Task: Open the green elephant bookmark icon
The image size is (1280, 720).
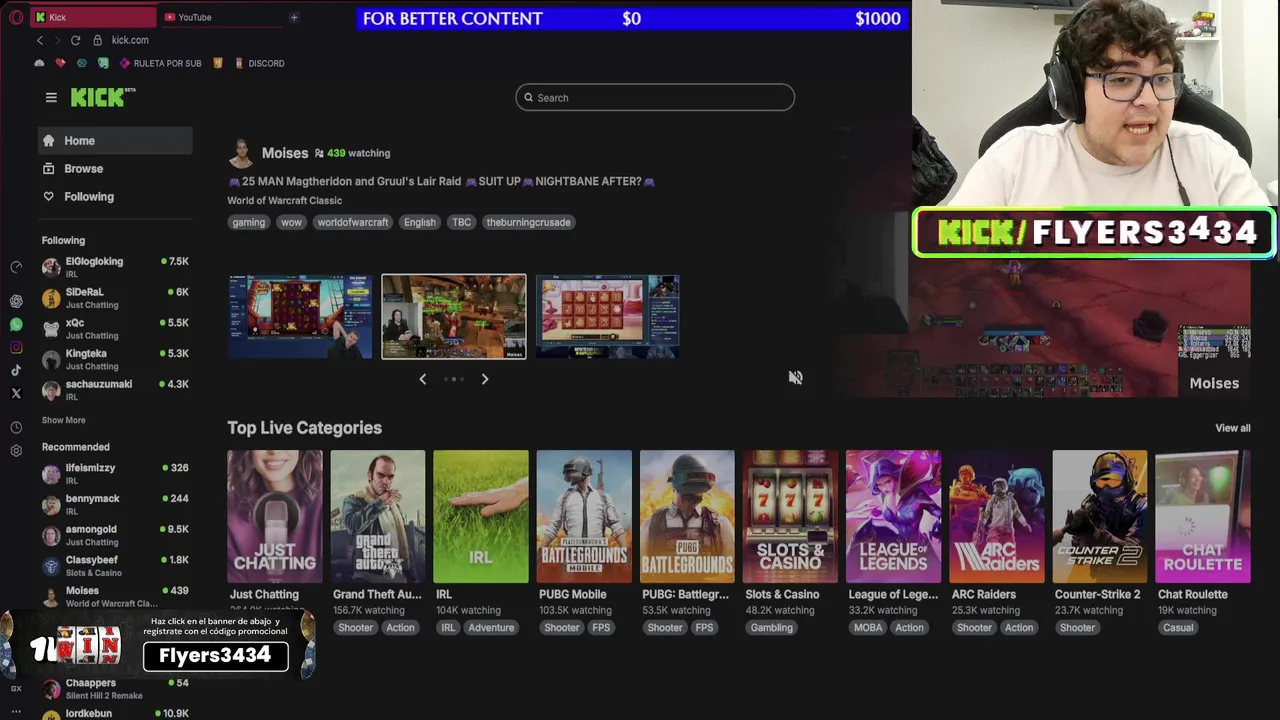Action: pos(103,63)
